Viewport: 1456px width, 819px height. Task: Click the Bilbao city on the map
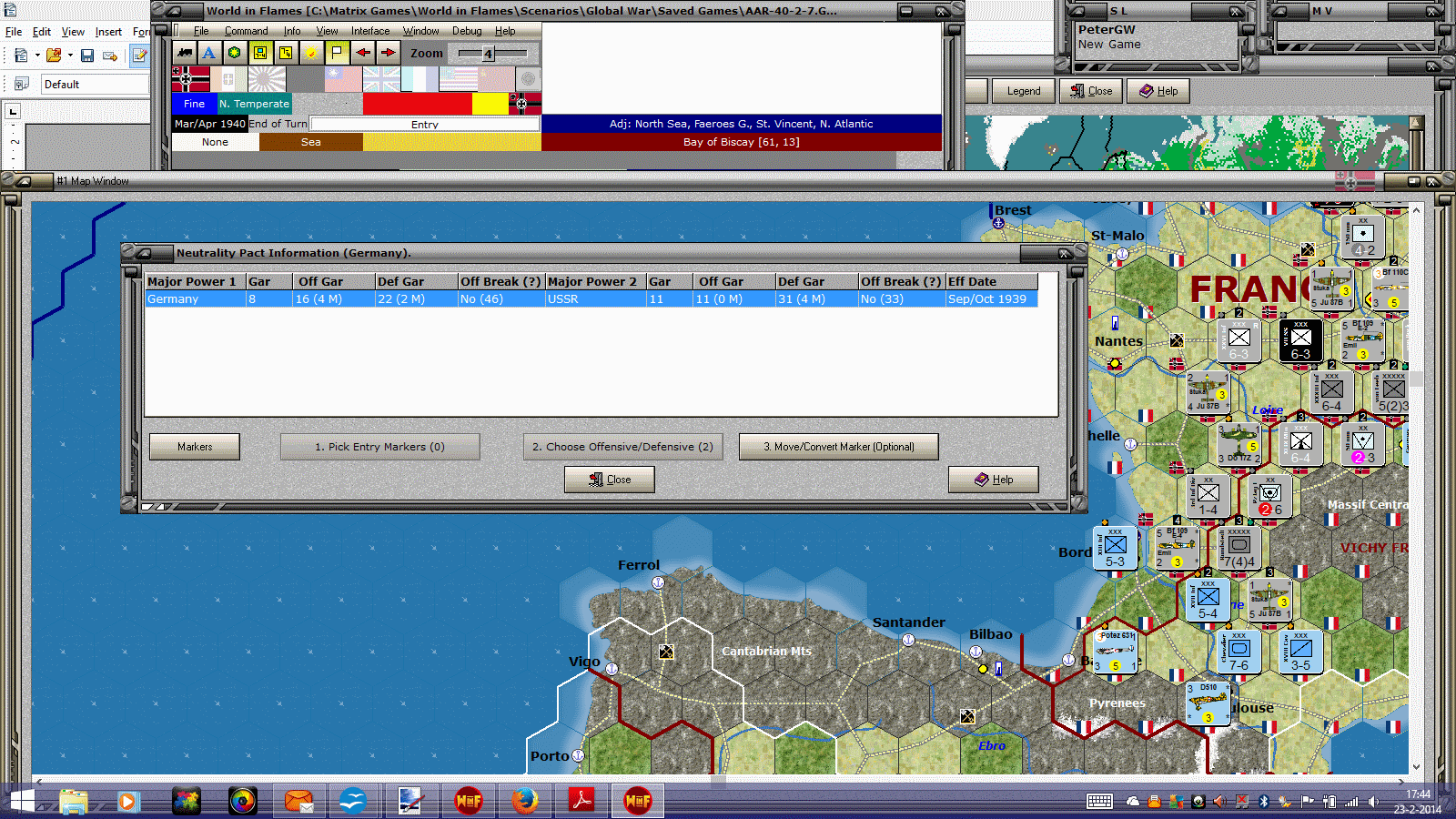(976, 652)
